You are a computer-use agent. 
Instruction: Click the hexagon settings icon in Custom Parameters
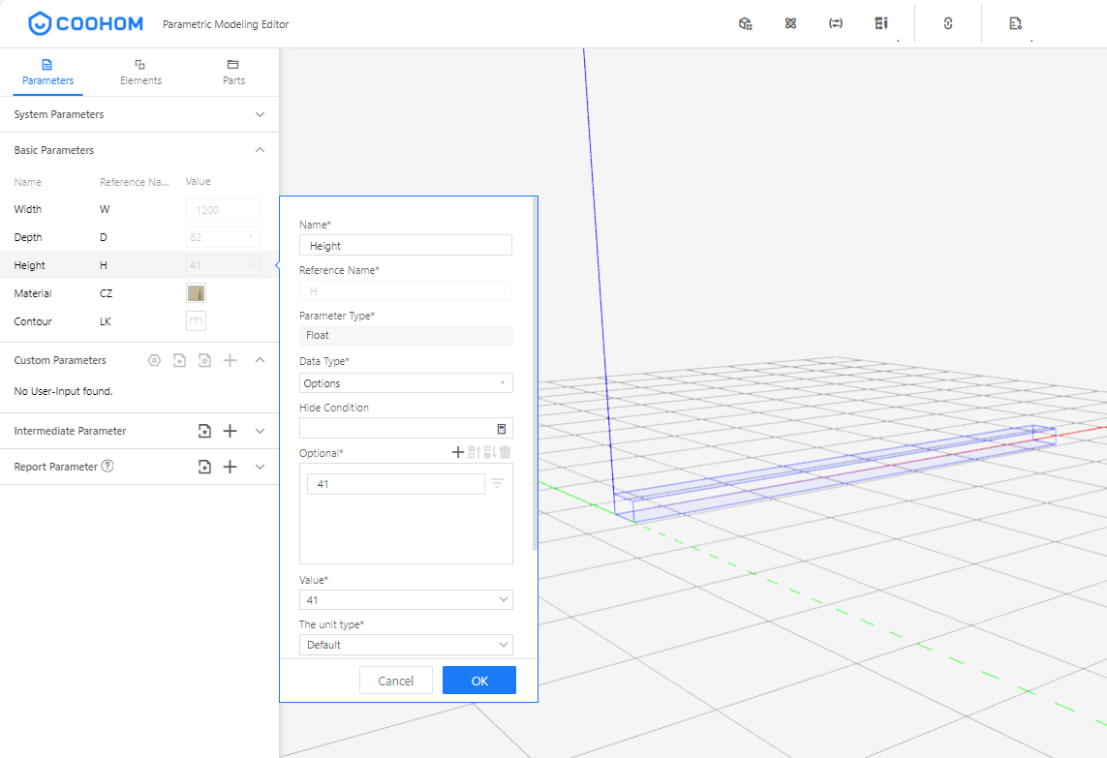click(154, 360)
